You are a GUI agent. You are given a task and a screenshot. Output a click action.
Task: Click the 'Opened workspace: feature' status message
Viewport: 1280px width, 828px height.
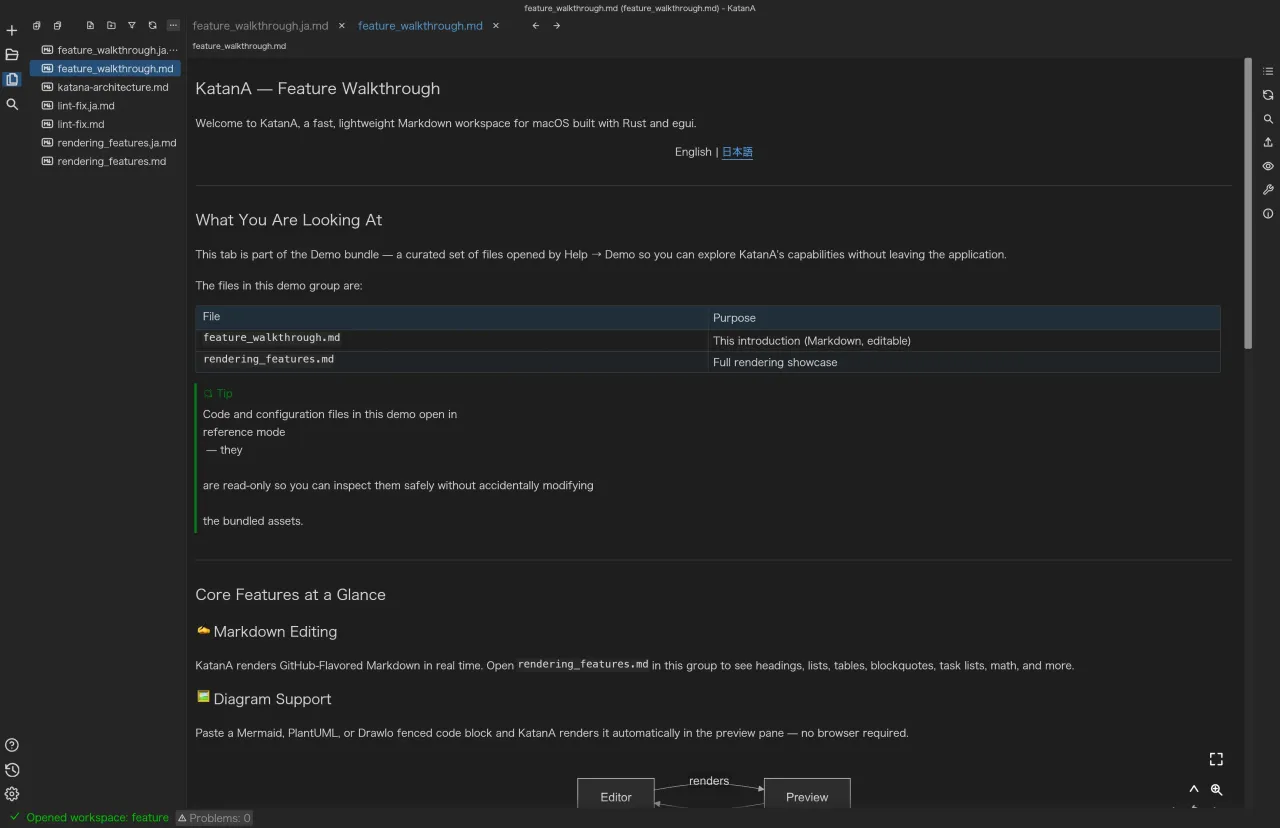click(x=97, y=818)
